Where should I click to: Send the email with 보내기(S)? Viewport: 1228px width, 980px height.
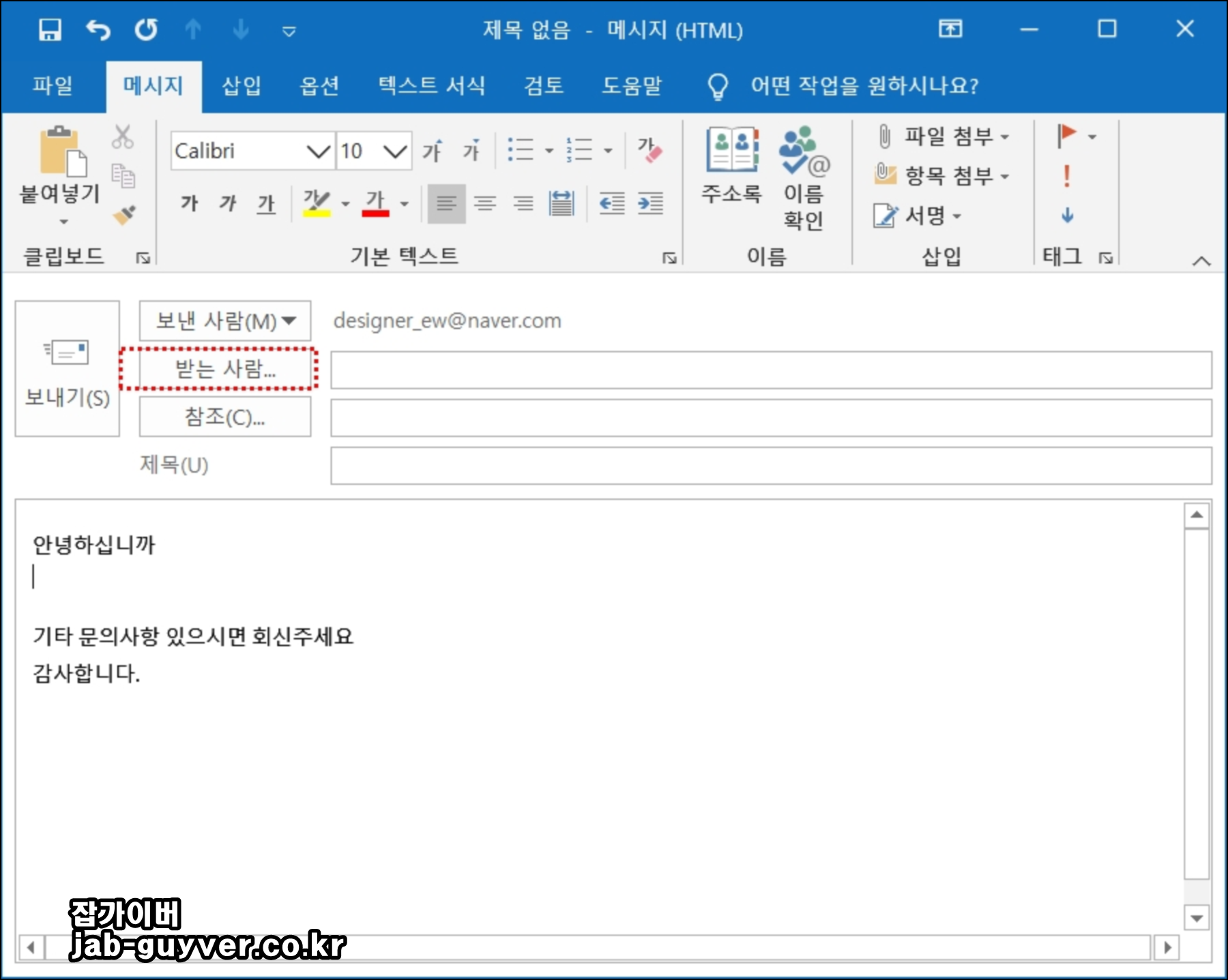point(68,369)
